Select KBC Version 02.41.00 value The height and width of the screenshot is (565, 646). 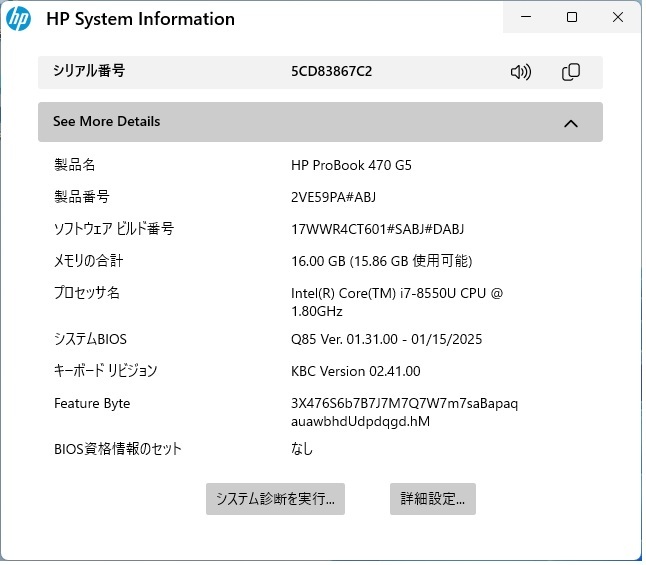click(358, 373)
